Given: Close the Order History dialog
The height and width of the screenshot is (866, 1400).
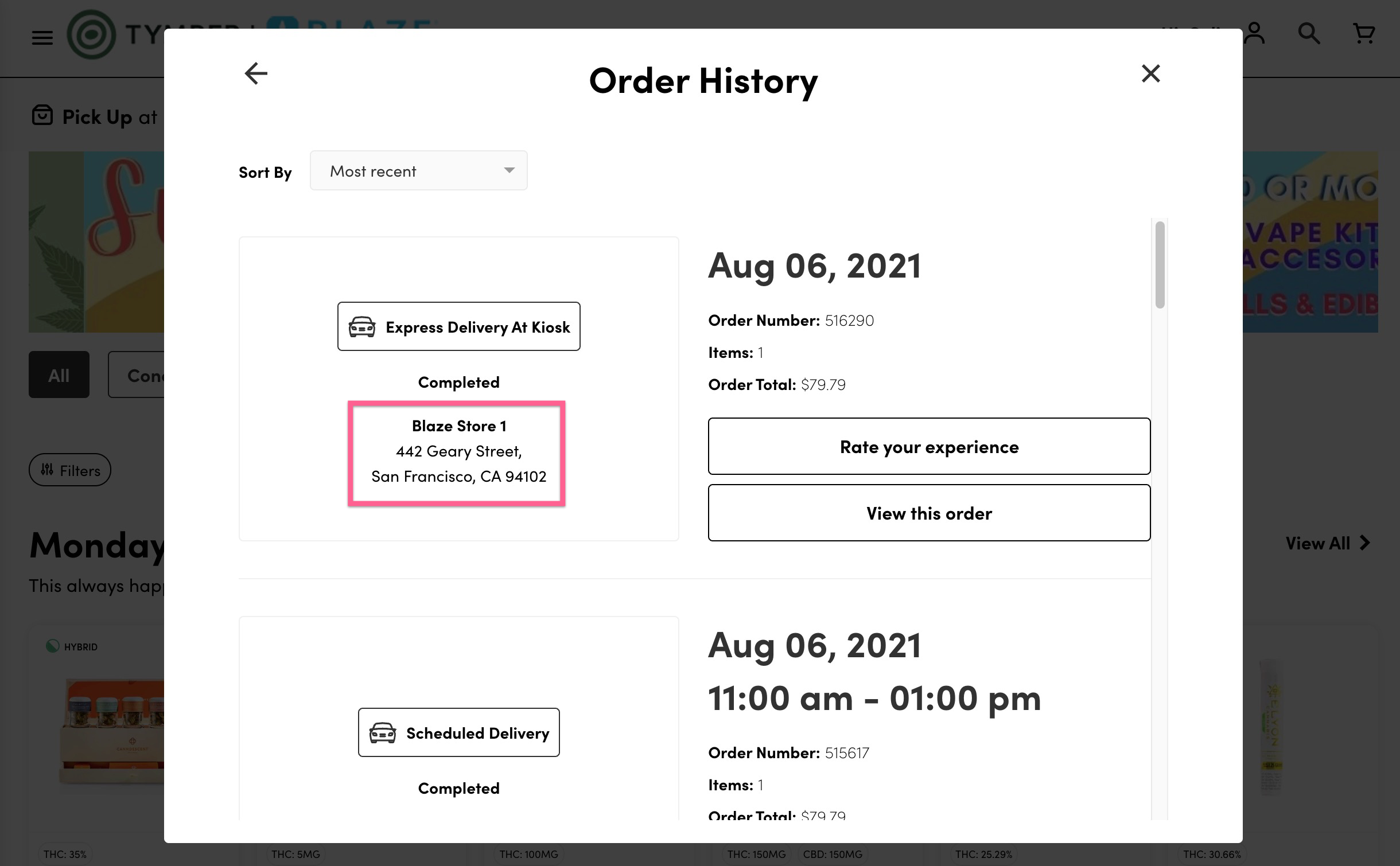Looking at the screenshot, I should pyautogui.click(x=1150, y=73).
